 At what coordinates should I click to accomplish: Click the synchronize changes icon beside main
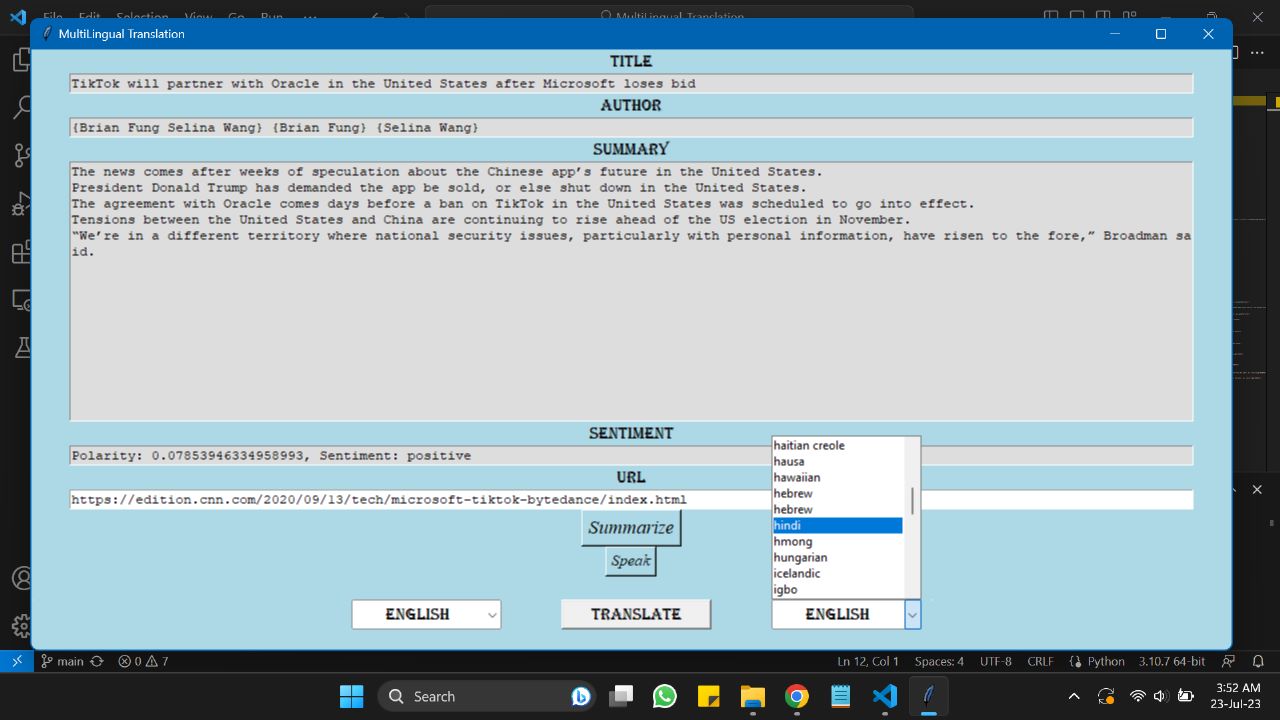97,661
